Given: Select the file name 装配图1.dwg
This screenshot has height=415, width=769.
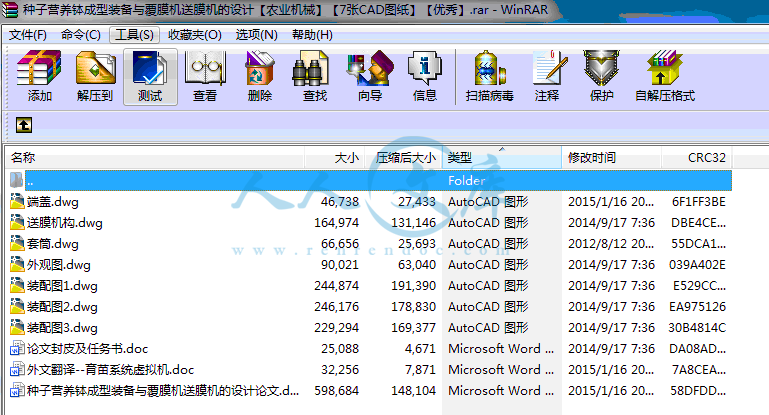Looking at the screenshot, I should click(62, 286).
